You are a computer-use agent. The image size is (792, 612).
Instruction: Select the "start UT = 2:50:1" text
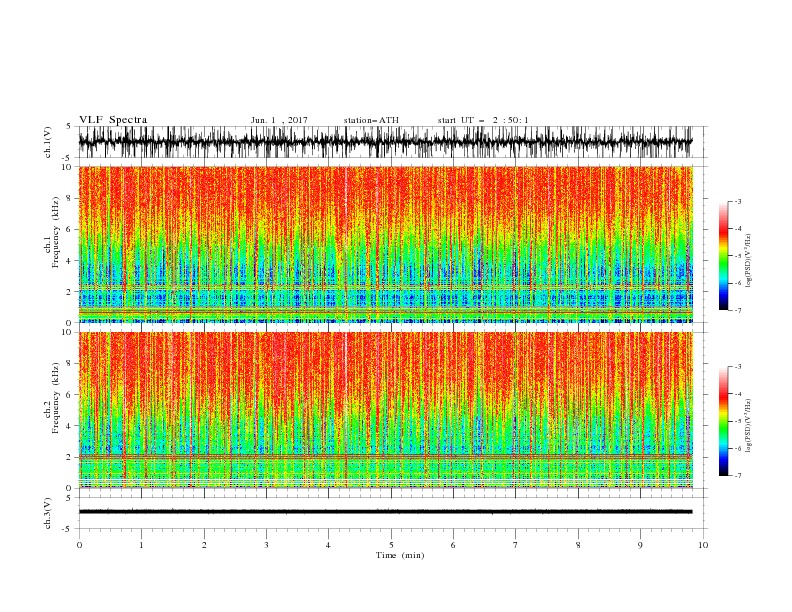coord(483,120)
